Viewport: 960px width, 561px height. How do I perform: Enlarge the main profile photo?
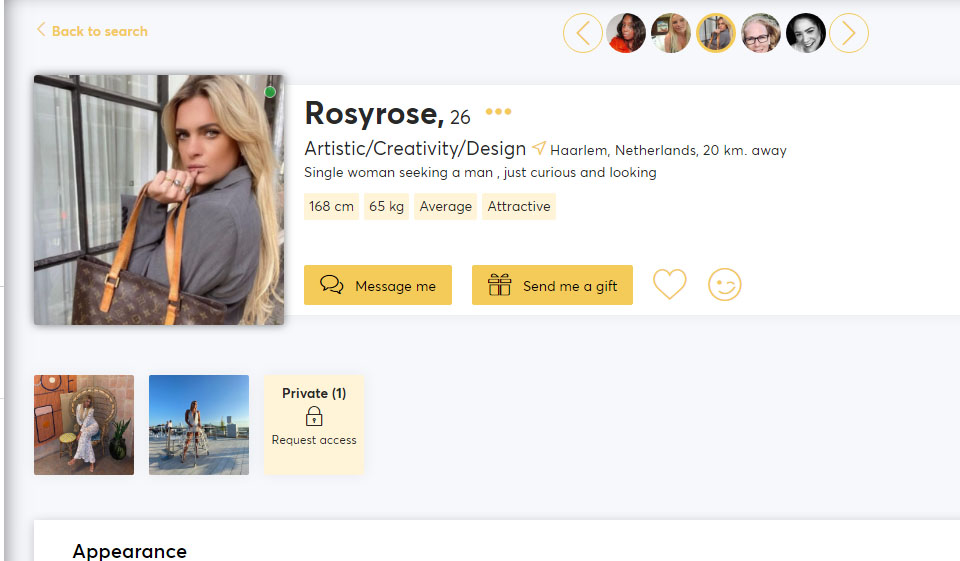159,200
